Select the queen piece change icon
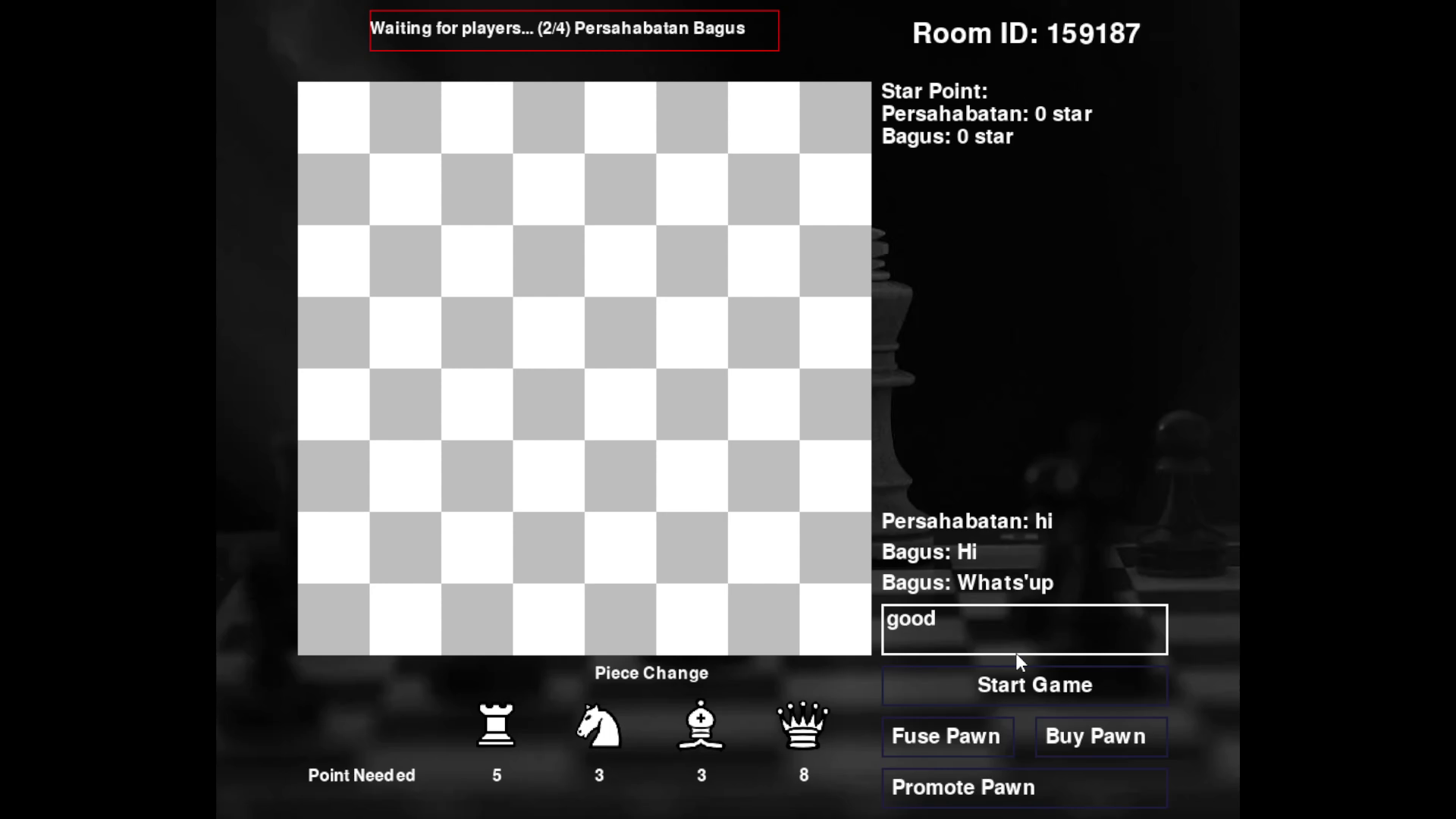This screenshot has width=1456, height=819. click(803, 725)
